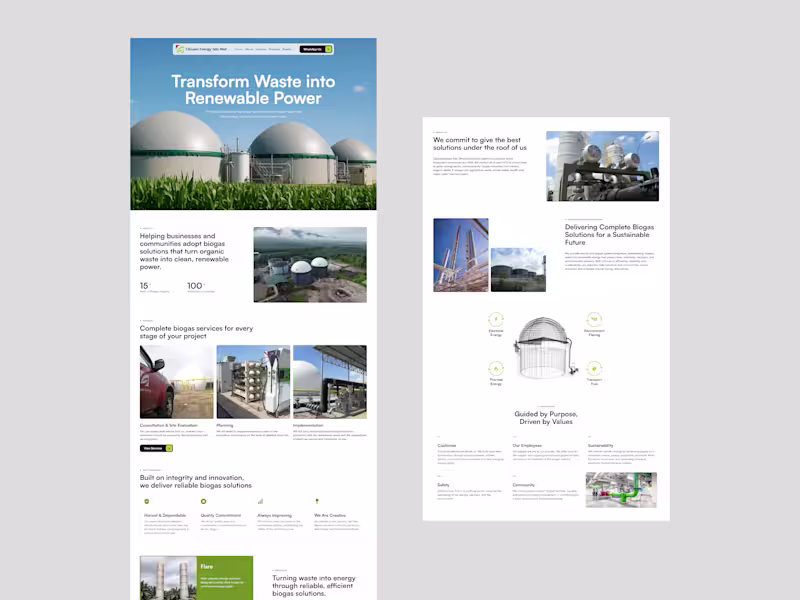
Task: Click the Transport Fuel circular icon
Action: click(595, 368)
